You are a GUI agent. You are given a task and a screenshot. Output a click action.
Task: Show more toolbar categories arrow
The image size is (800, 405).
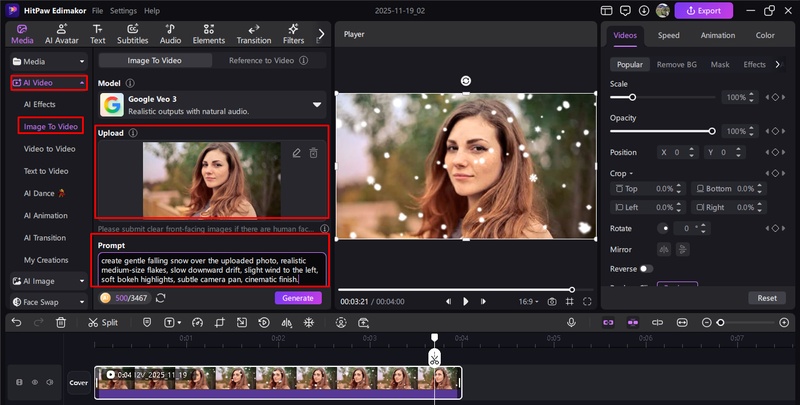pos(321,34)
